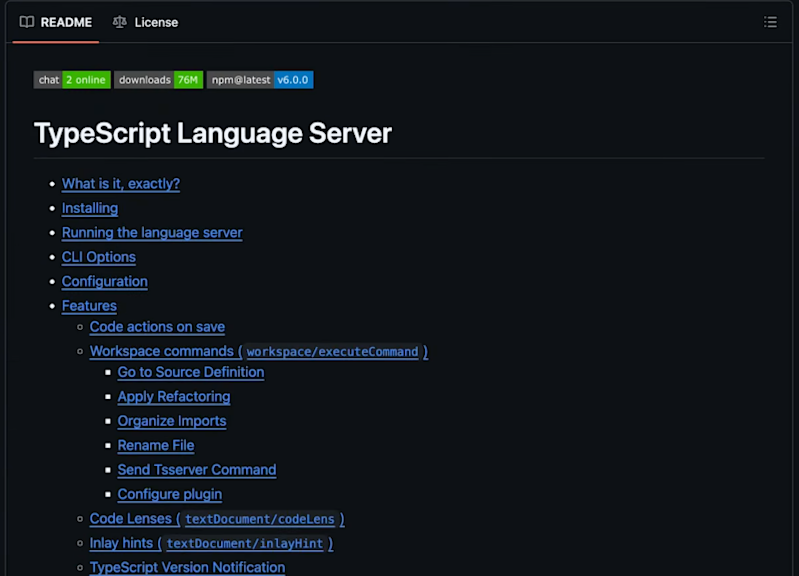Open the chat 2 online badge
This screenshot has width=799, height=576.
click(x=72, y=80)
